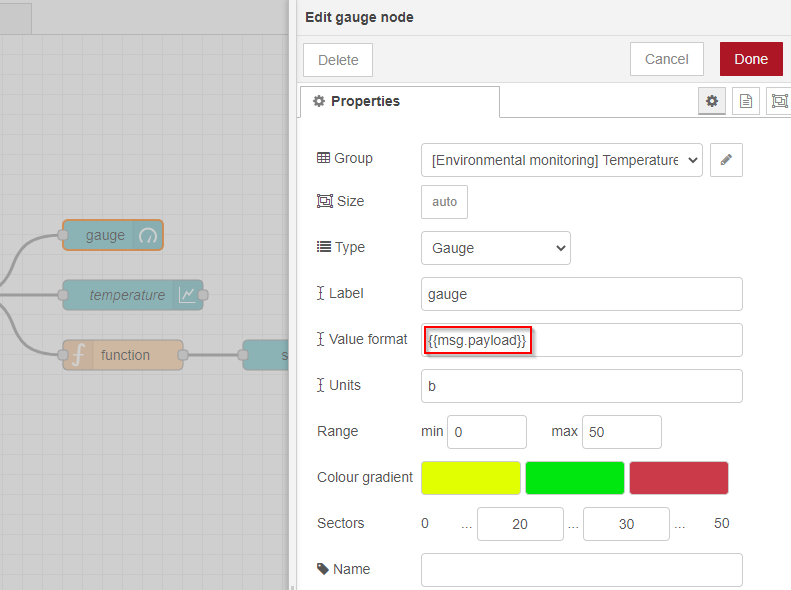This screenshot has width=791, height=590.
Task: Open the node properties gear icon tab
Action: pos(711,101)
